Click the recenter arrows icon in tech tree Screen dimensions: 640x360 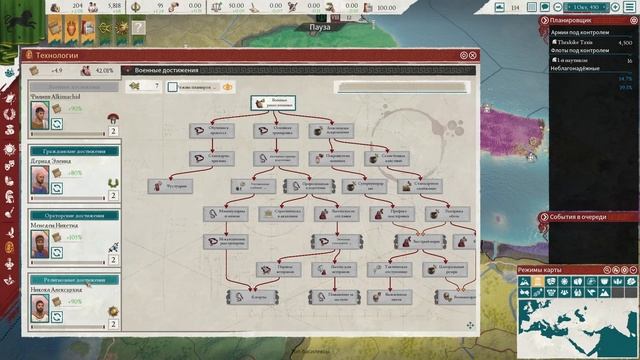point(470,325)
